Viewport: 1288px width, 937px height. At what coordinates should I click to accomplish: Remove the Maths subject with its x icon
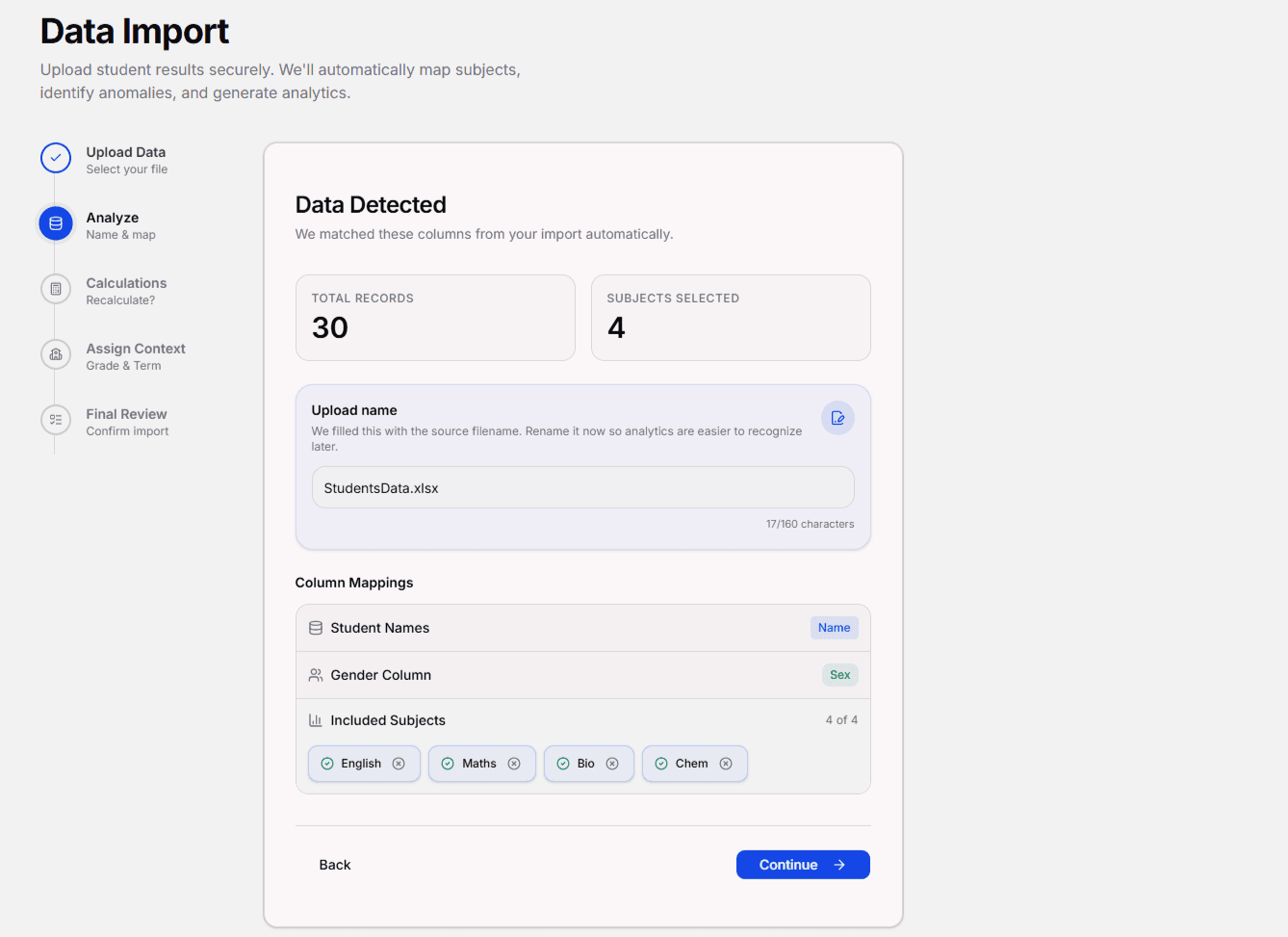click(x=514, y=764)
